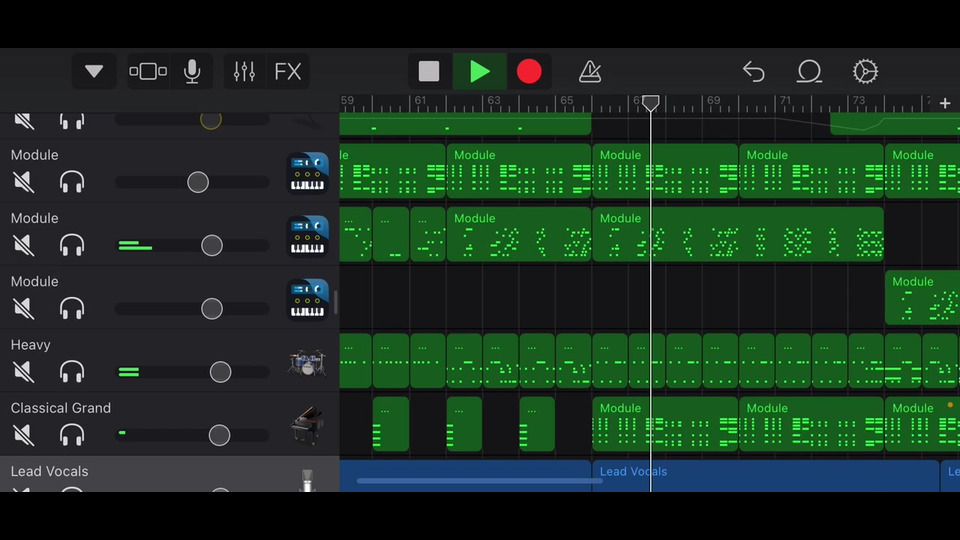Open the track controls mixer icon

(244, 72)
